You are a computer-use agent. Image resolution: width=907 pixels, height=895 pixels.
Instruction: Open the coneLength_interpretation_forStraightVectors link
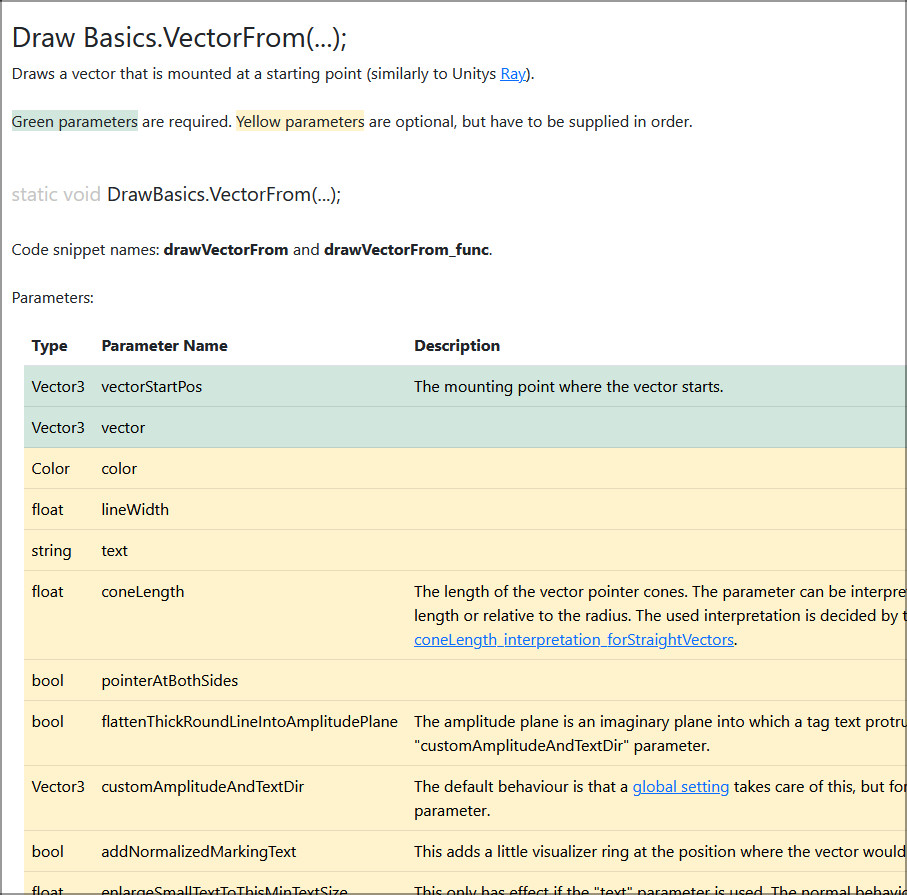[575, 640]
